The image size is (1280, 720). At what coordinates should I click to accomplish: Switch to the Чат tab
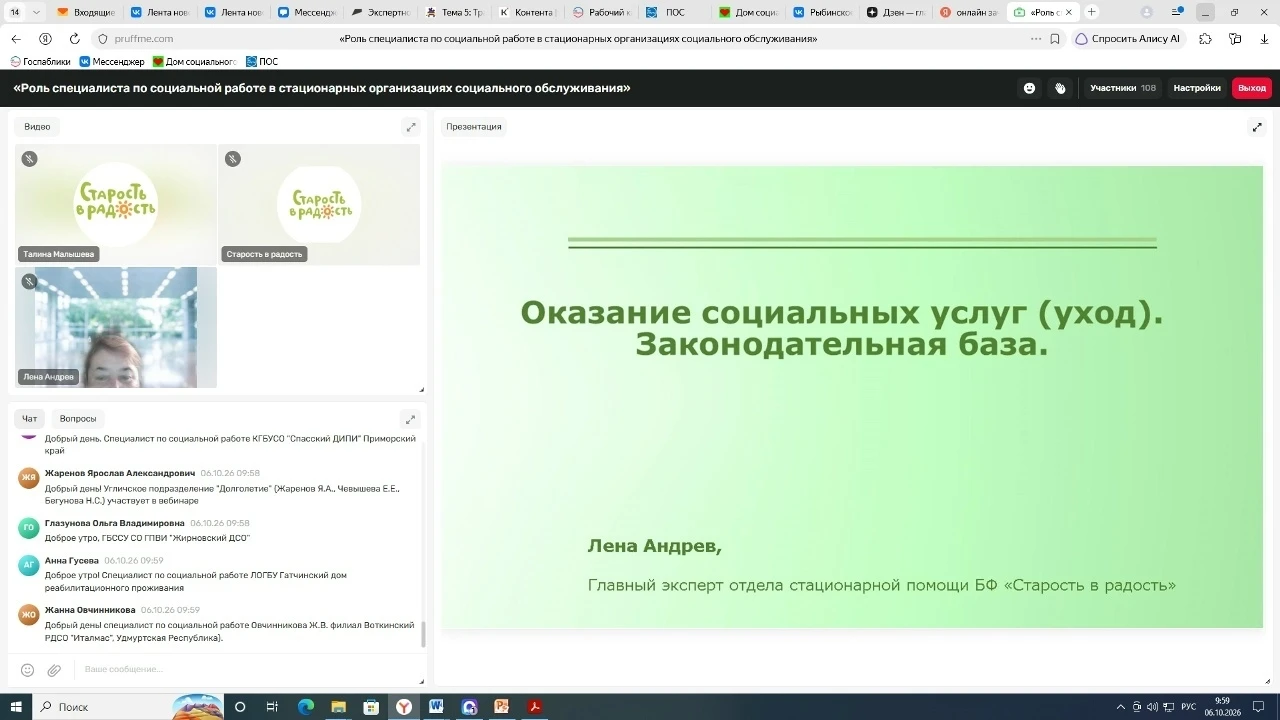point(30,419)
